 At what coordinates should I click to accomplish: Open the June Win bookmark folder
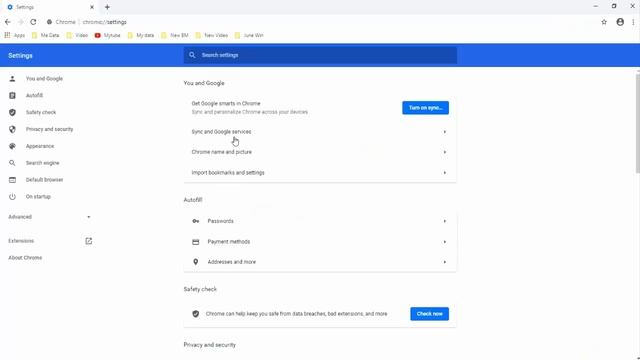[x=249, y=36]
